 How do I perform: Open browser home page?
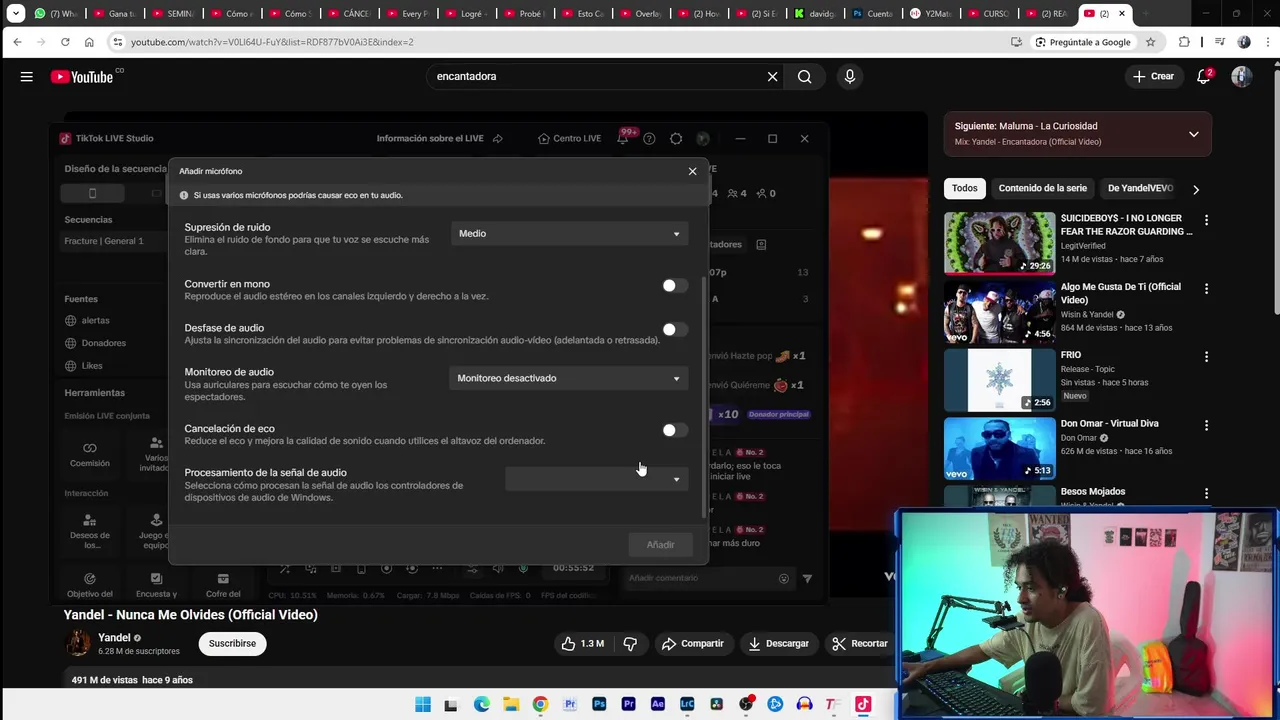[x=89, y=42]
